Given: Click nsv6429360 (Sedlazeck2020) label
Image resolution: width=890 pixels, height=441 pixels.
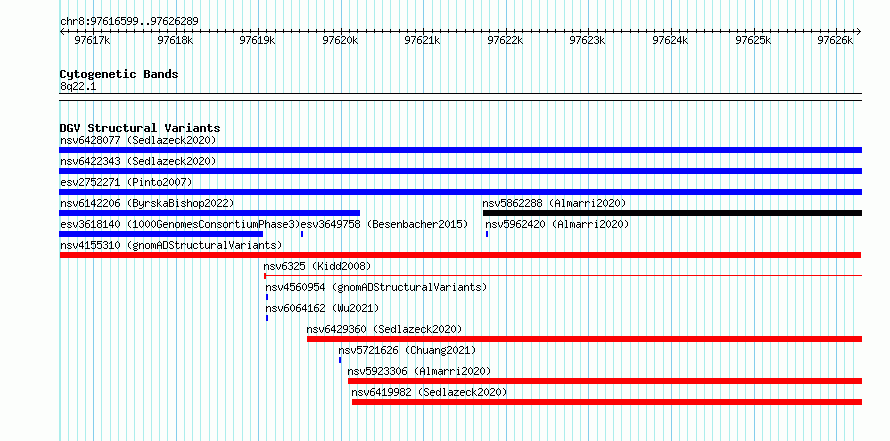Looking at the screenshot, I should click(x=384, y=329).
